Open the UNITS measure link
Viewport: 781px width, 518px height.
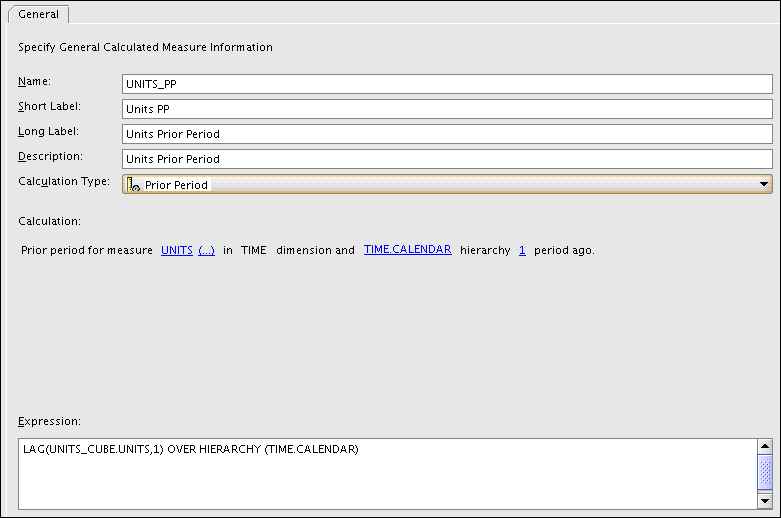pyautogui.click(x=176, y=250)
